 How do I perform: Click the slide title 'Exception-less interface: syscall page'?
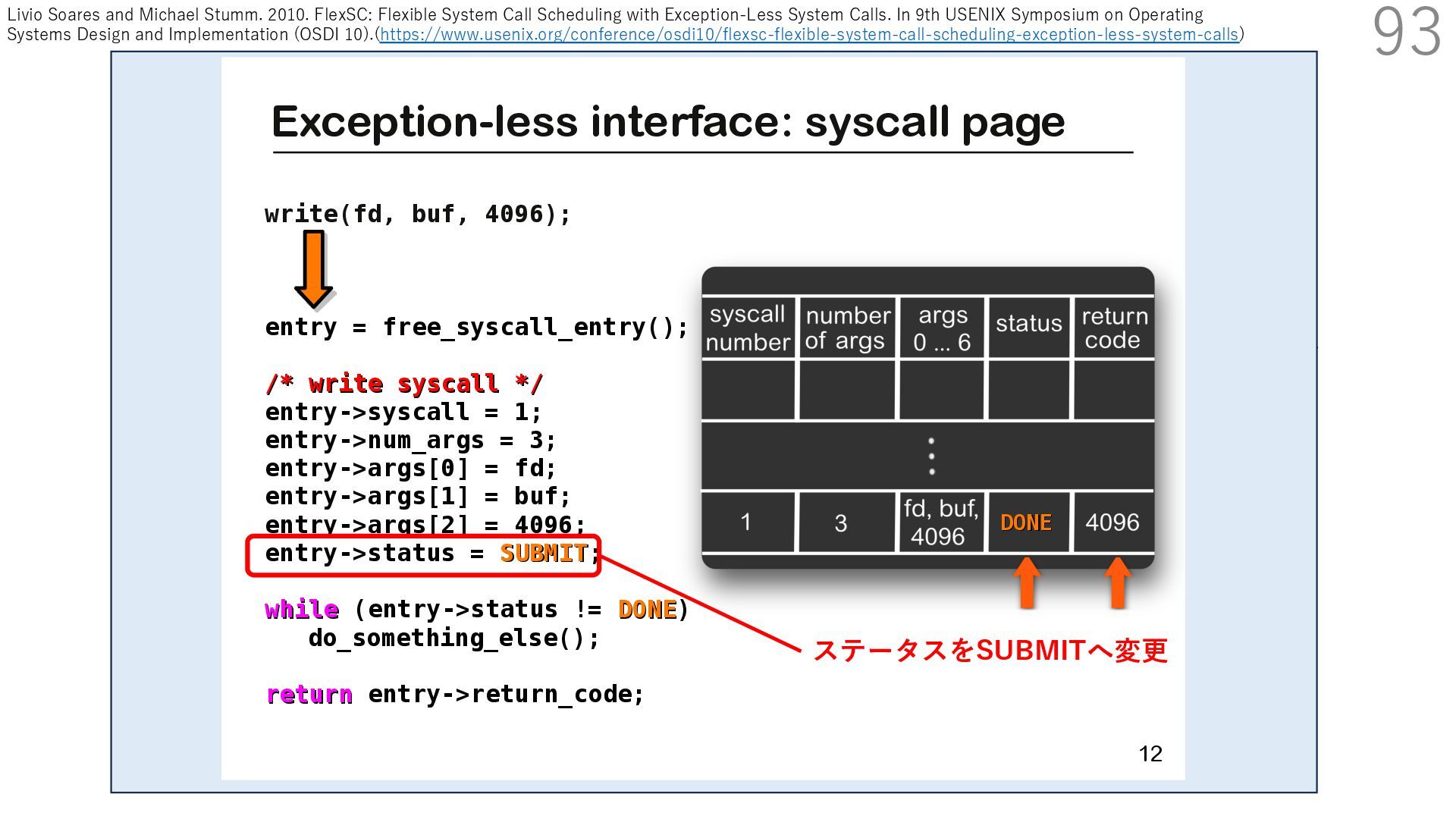667,122
